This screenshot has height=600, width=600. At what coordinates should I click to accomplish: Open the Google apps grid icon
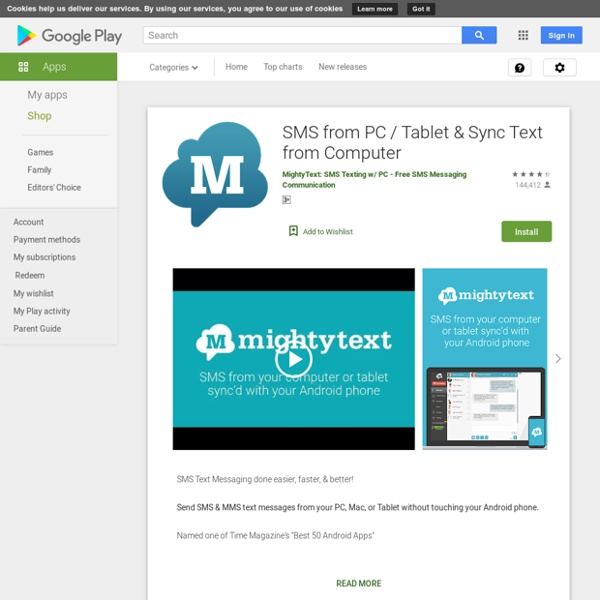tap(523, 35)
